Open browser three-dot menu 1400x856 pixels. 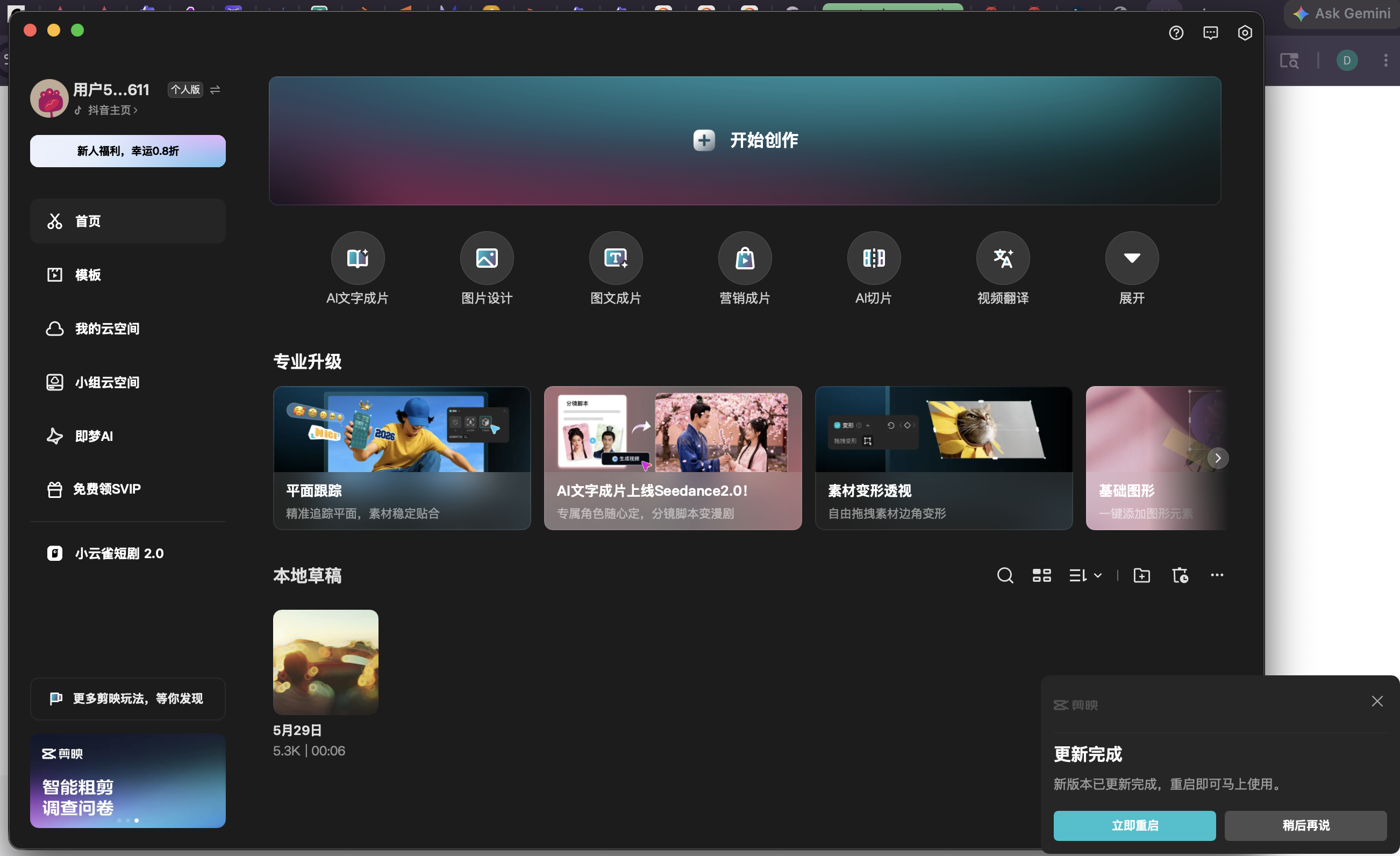coord(1386,60)
